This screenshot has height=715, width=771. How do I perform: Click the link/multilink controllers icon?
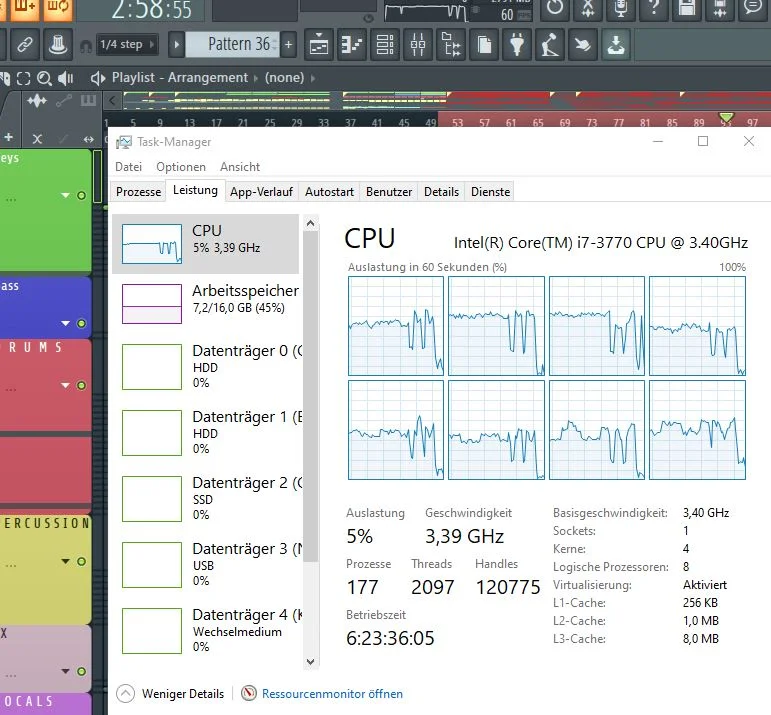tap(25, 44)
